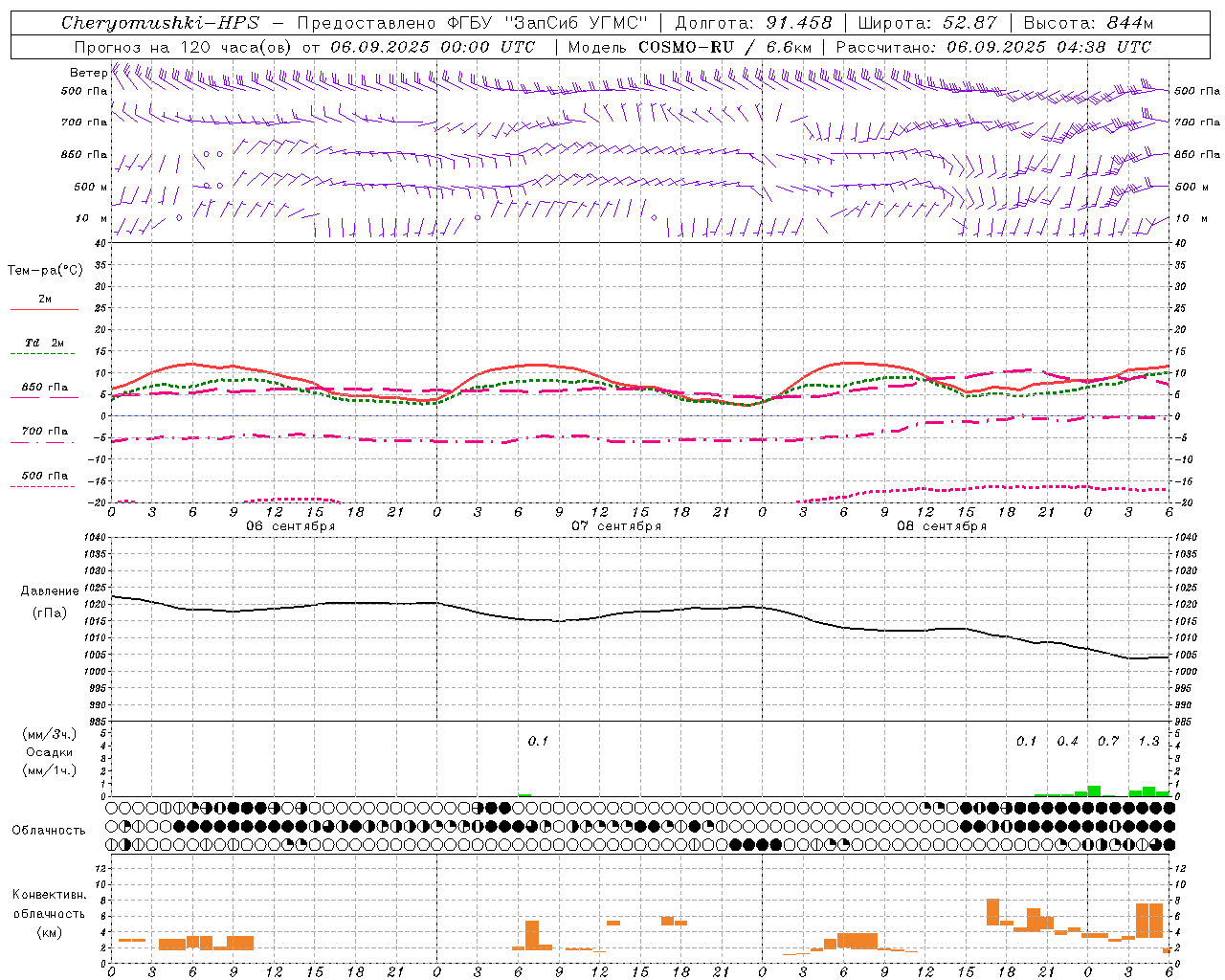This screenshot has height=980, width=1225.
Task: Click the "(км)" unit under the convective cloud label
Action: point(50,932)
